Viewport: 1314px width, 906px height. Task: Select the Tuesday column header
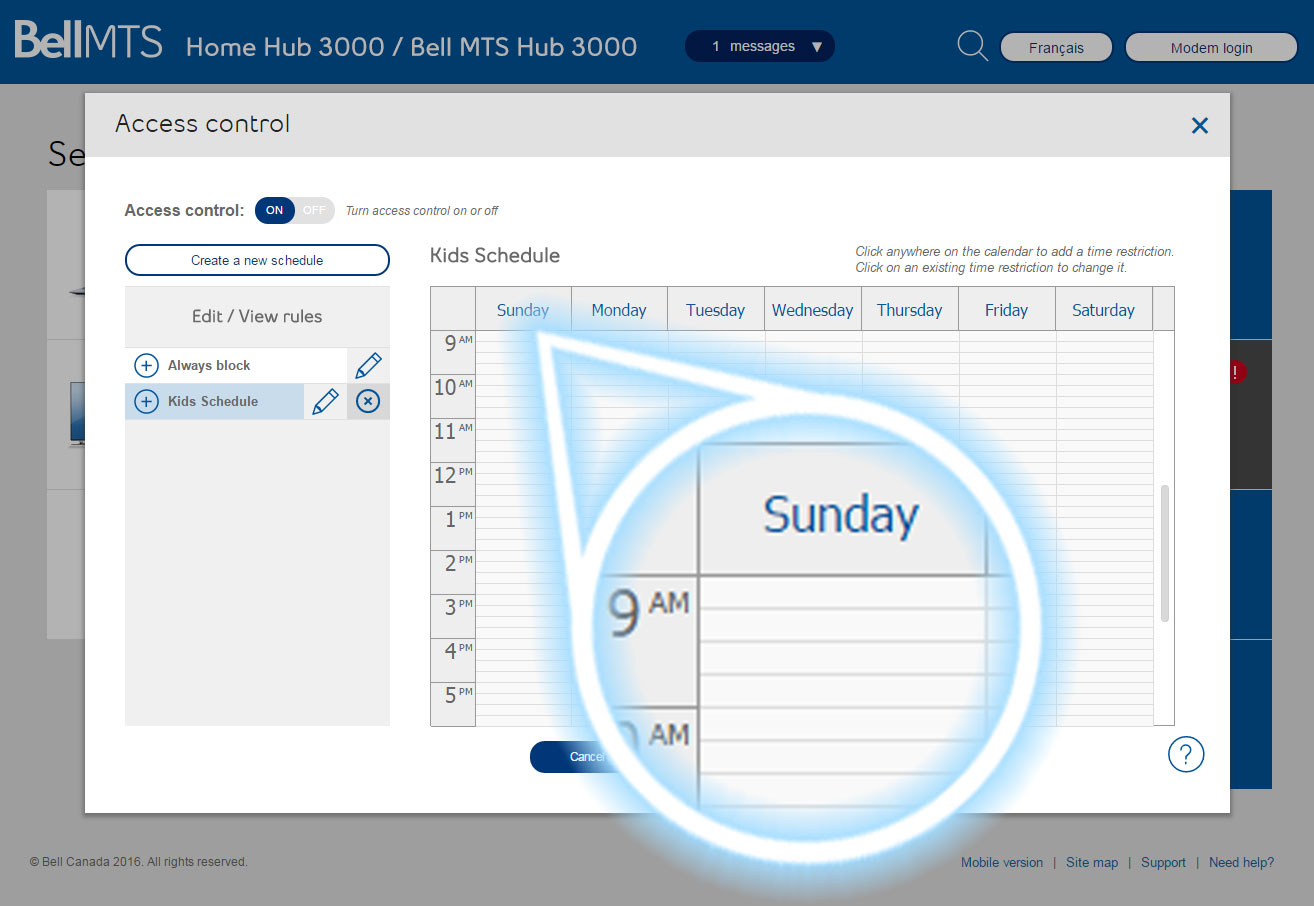(x=716, y=310)
